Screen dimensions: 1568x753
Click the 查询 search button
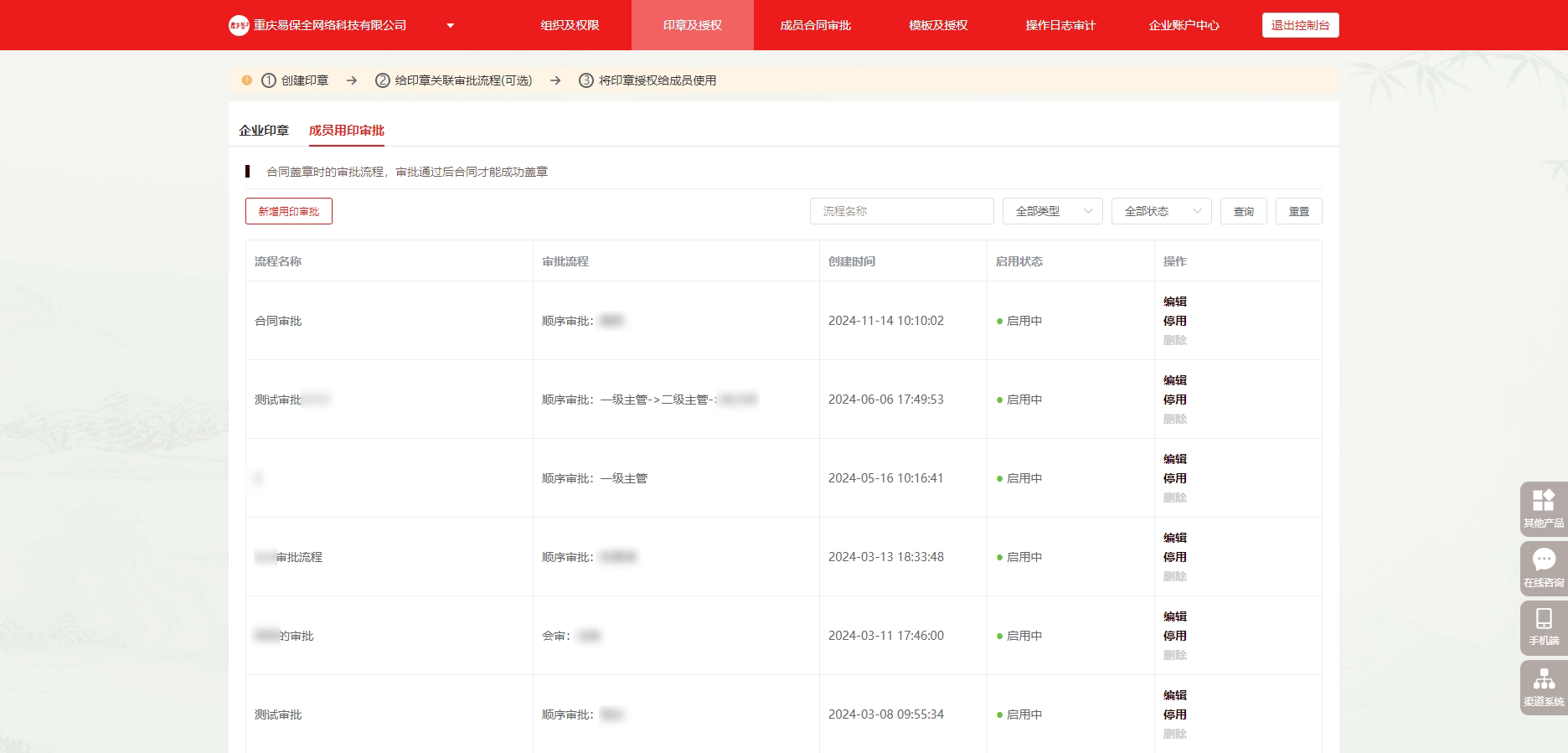(x=1243, y=211)
